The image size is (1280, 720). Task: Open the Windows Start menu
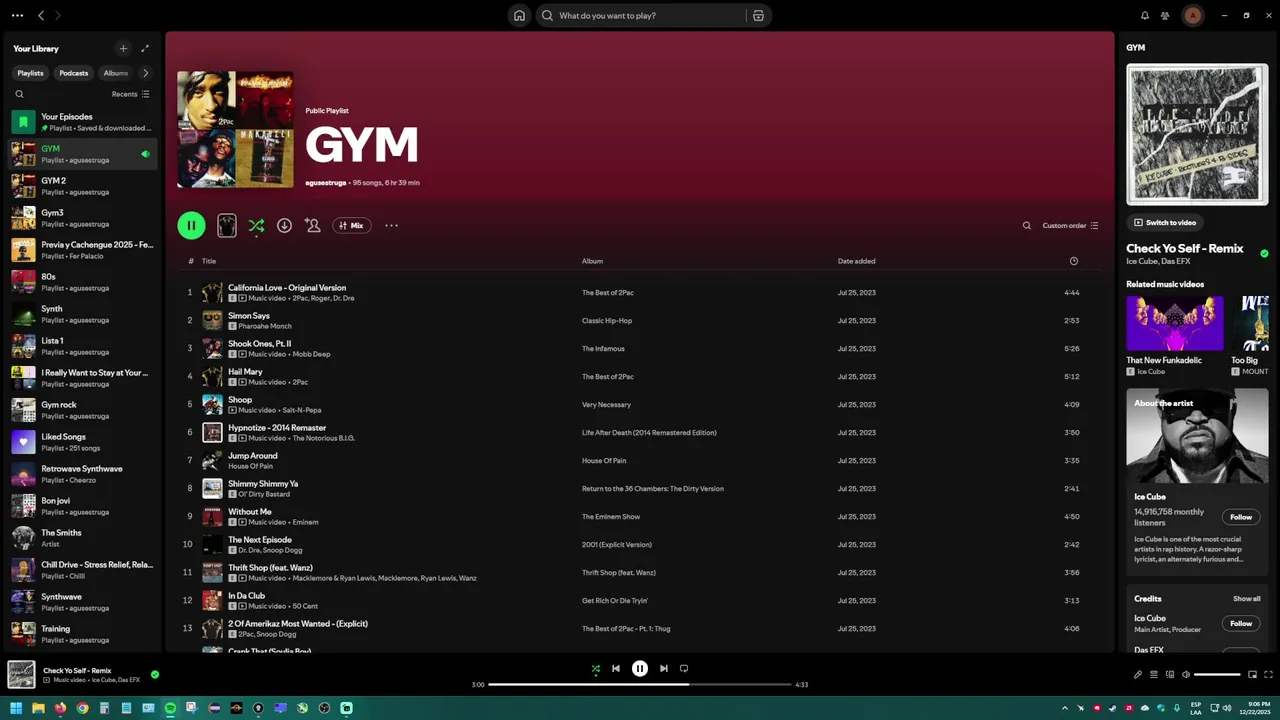(16, 708)
